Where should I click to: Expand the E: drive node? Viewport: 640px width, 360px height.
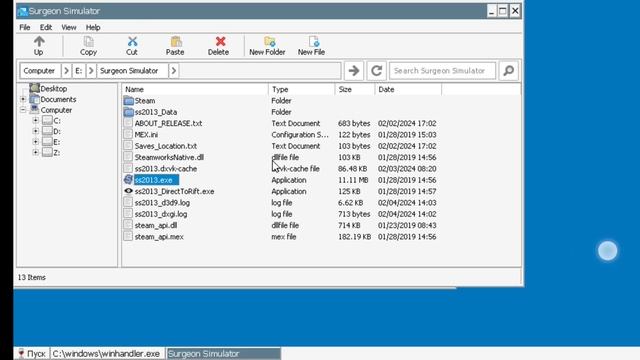[36, 142]
